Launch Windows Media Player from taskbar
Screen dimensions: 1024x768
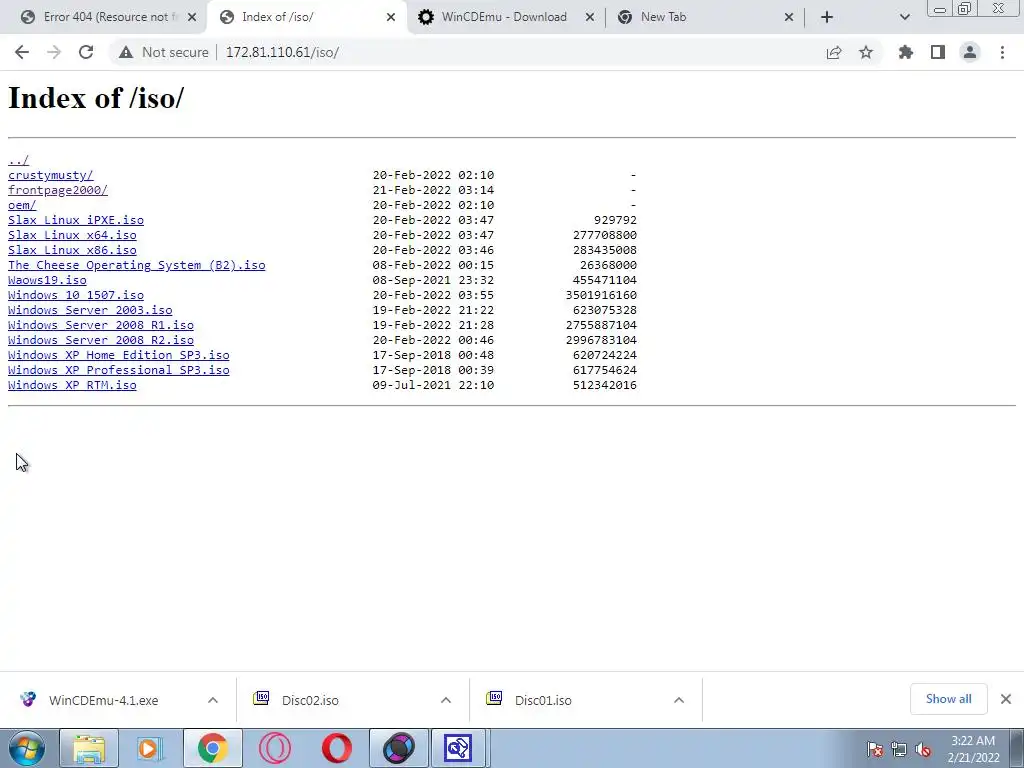[x=150, y=748]
